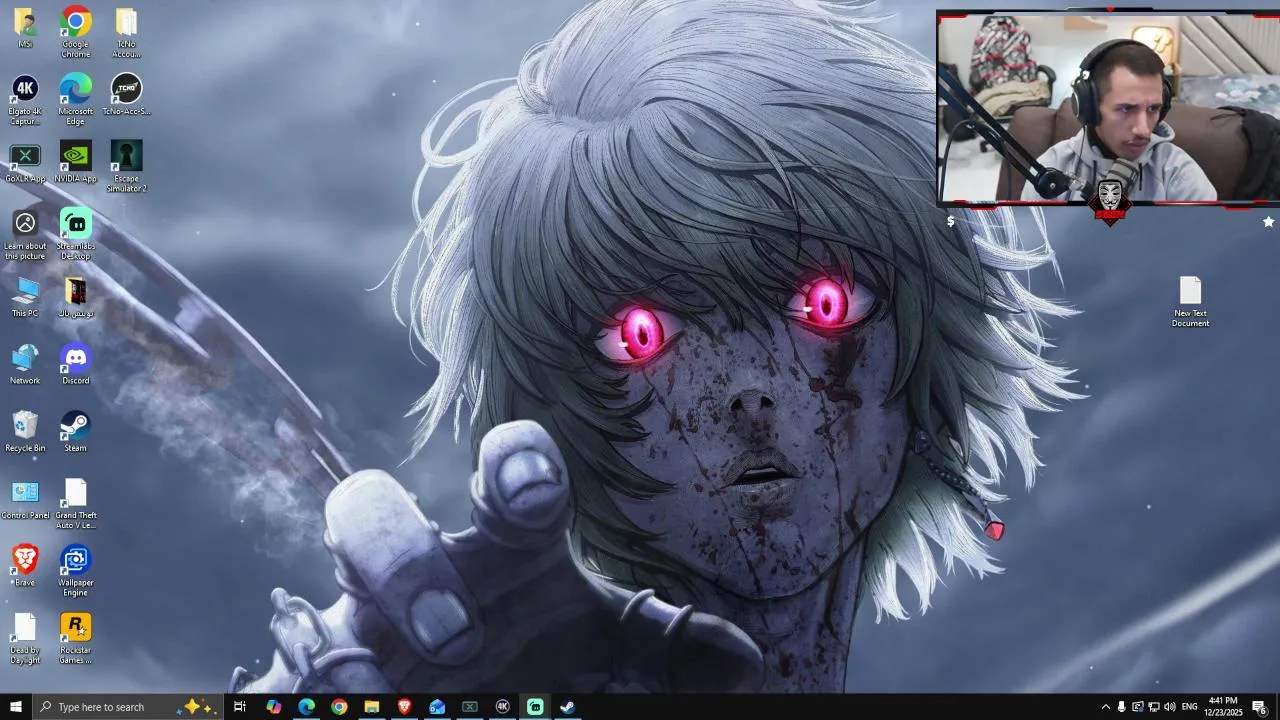Click the Type here to search box
Image resolution: width=1280 pixels, height=720 pixels.
[127, 707]
